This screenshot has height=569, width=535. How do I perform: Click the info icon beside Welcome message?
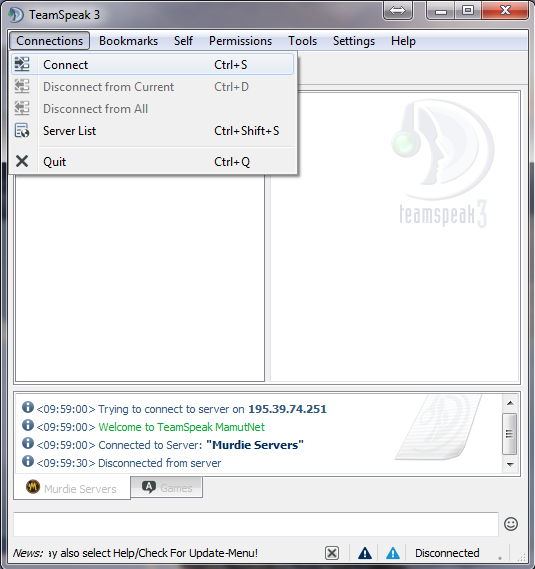tap(28, 425)
